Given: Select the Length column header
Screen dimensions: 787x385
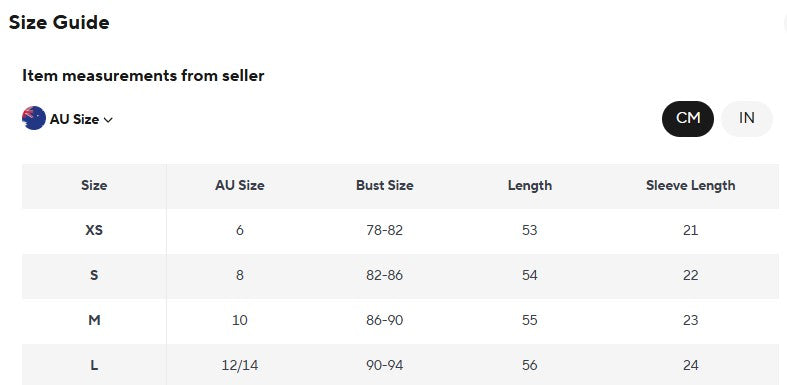Looking at the screenshot, I should (530, 186).
